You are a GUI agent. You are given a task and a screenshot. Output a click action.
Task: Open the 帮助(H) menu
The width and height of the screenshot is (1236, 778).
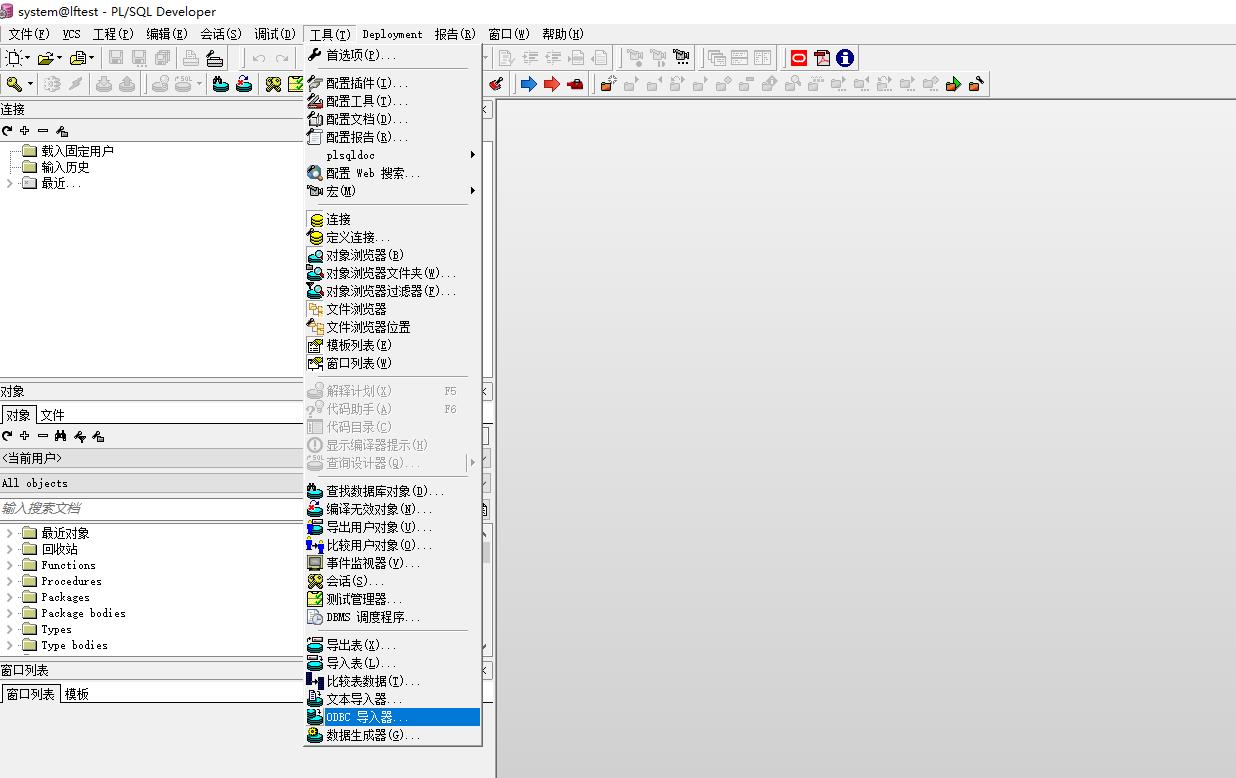[563, 34]
